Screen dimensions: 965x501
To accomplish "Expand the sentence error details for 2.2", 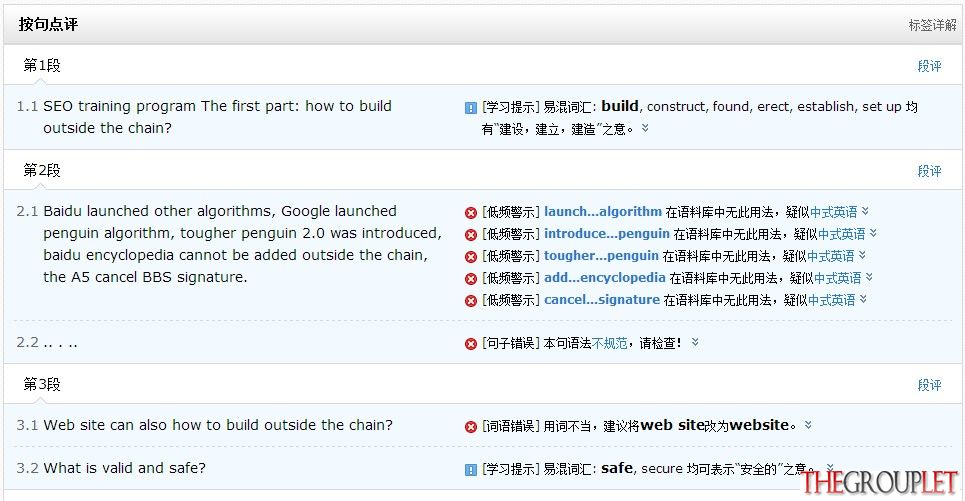I will pos(695,342).
